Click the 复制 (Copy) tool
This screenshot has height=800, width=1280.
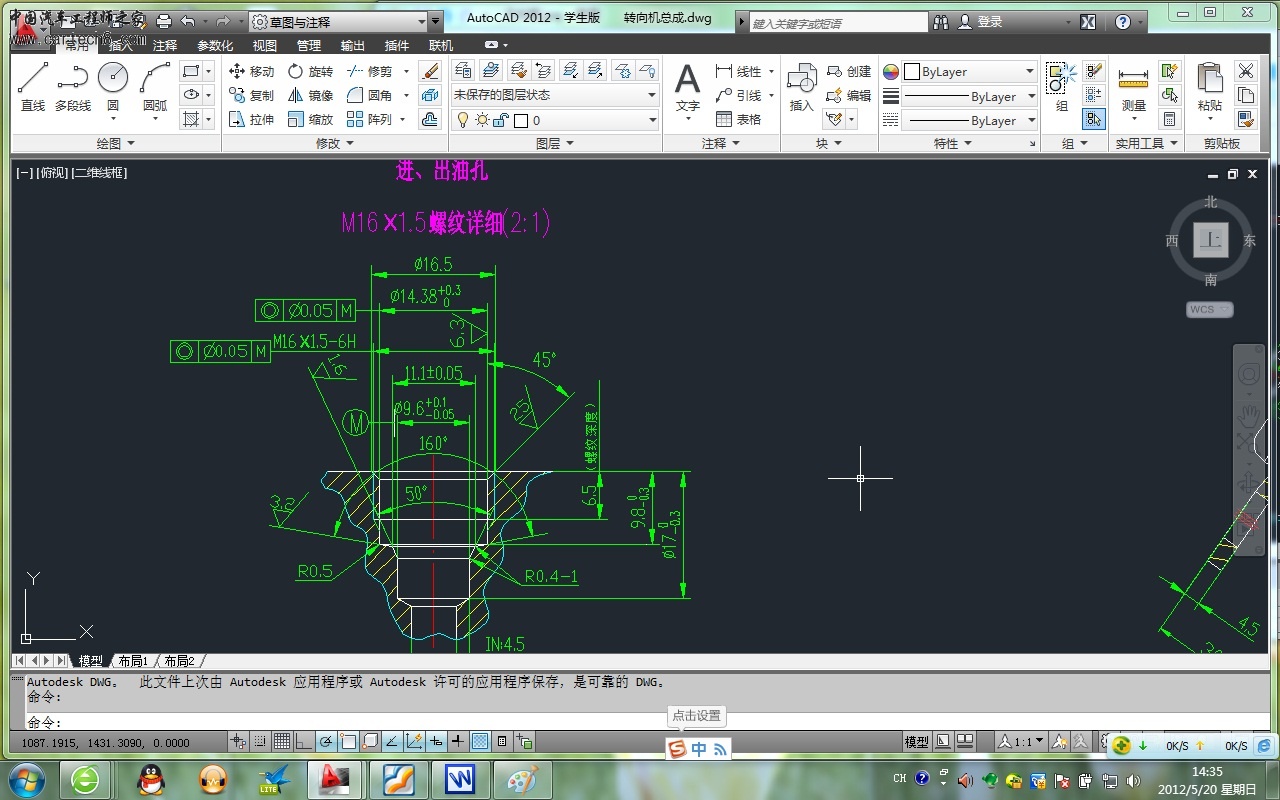pyautogui.click(x=251, y=95)
